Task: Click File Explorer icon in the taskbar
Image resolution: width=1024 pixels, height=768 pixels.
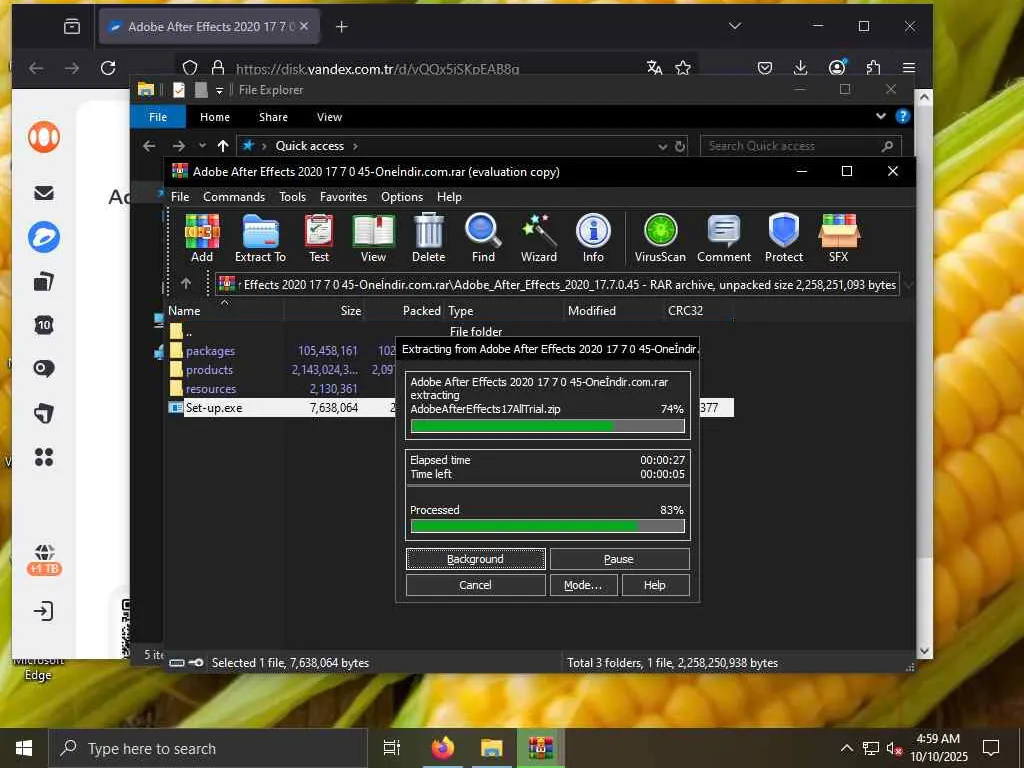Action: point(491,748)
